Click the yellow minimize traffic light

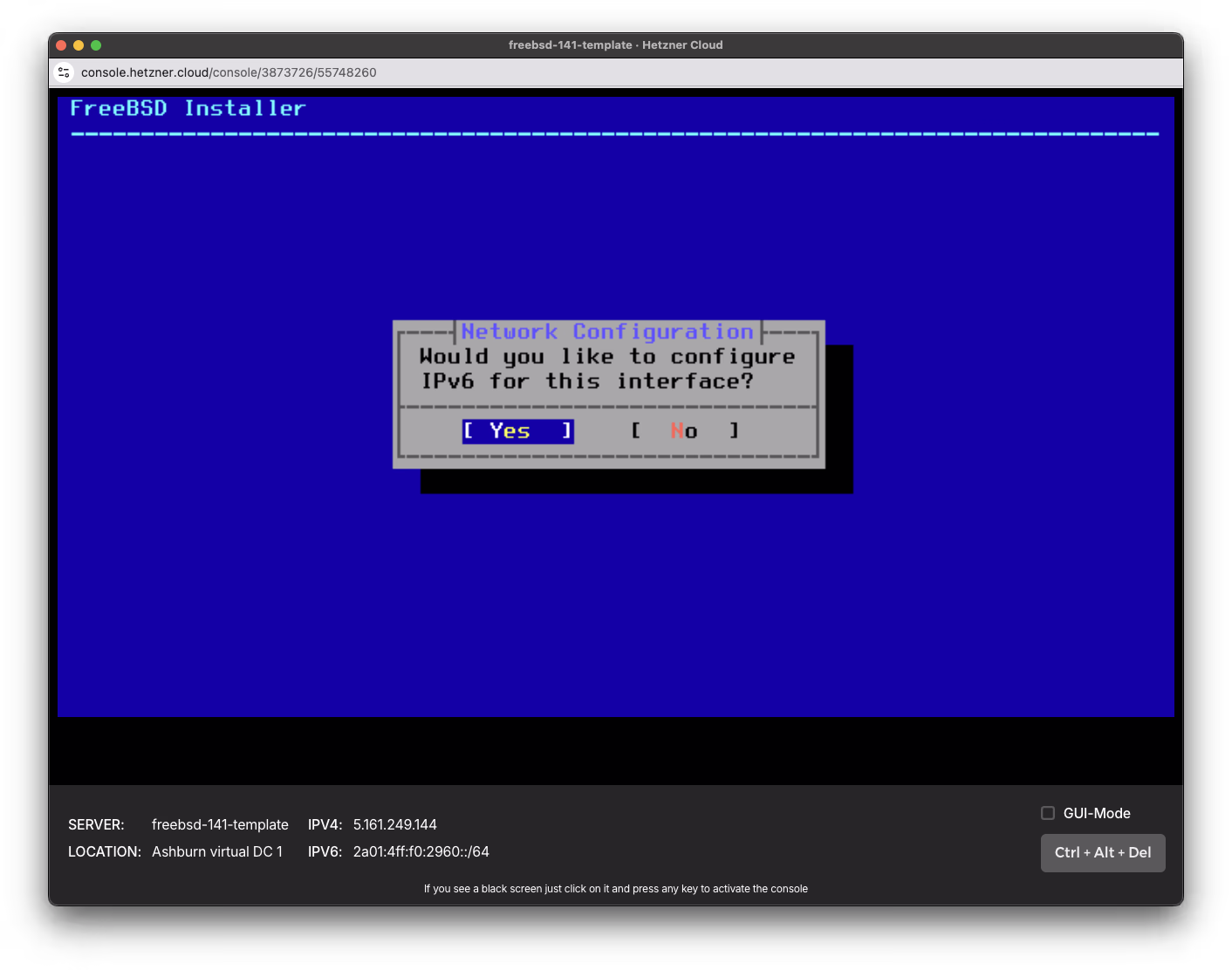click(78, 44)
